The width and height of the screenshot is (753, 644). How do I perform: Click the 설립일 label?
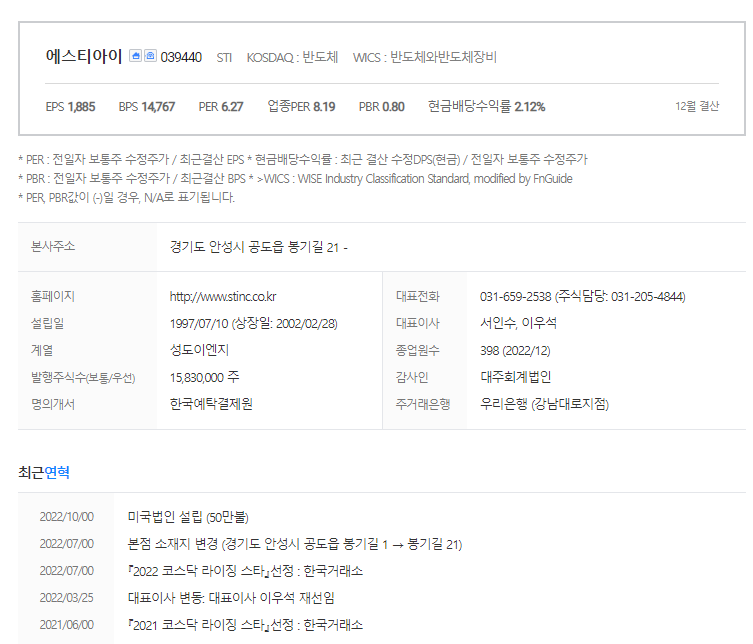point(47,323)
